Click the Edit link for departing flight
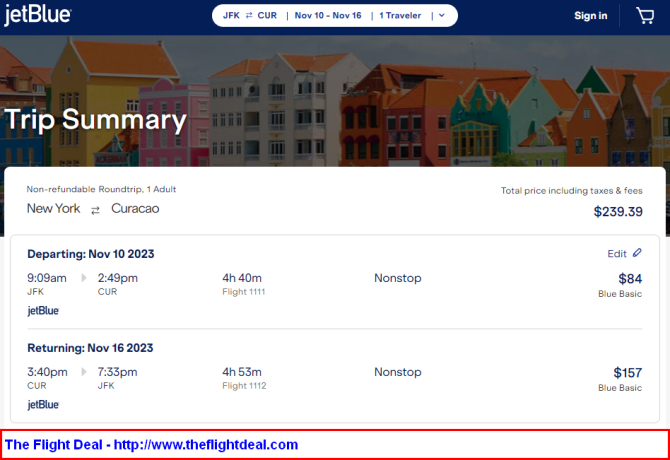Screen dimensions: 670x460 (x=617, y=254)
